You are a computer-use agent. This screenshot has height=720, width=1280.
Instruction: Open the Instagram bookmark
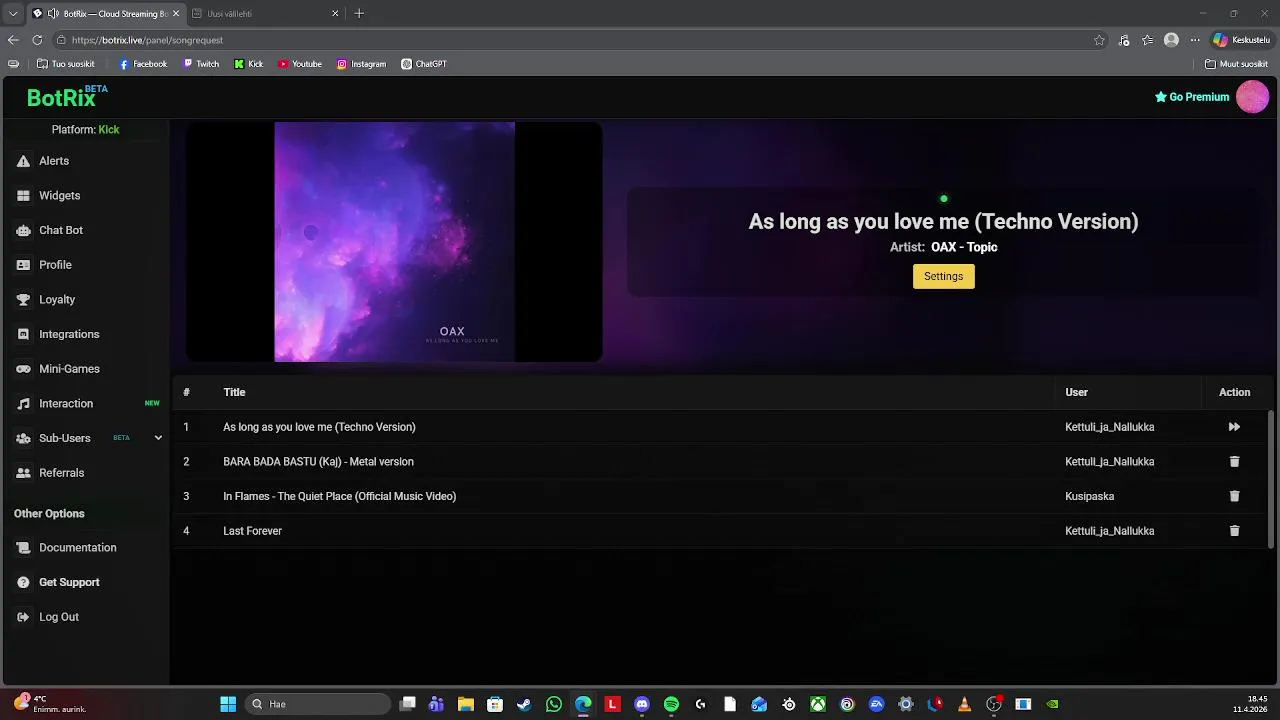(361, 64)
